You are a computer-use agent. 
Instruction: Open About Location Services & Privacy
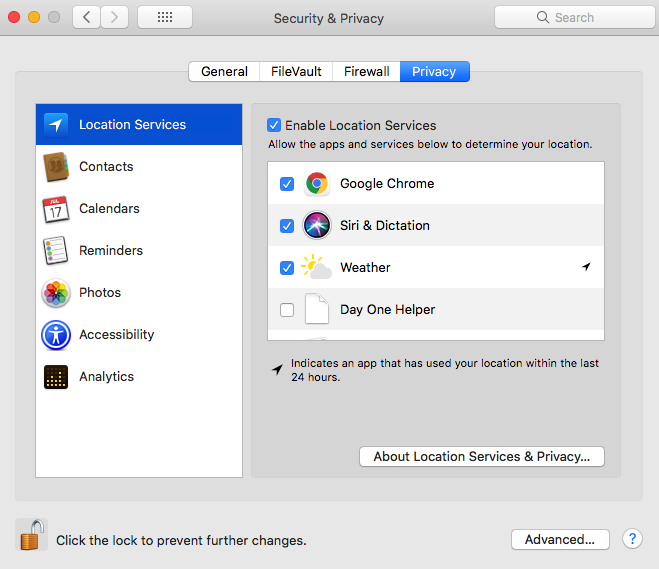(482, 456)
